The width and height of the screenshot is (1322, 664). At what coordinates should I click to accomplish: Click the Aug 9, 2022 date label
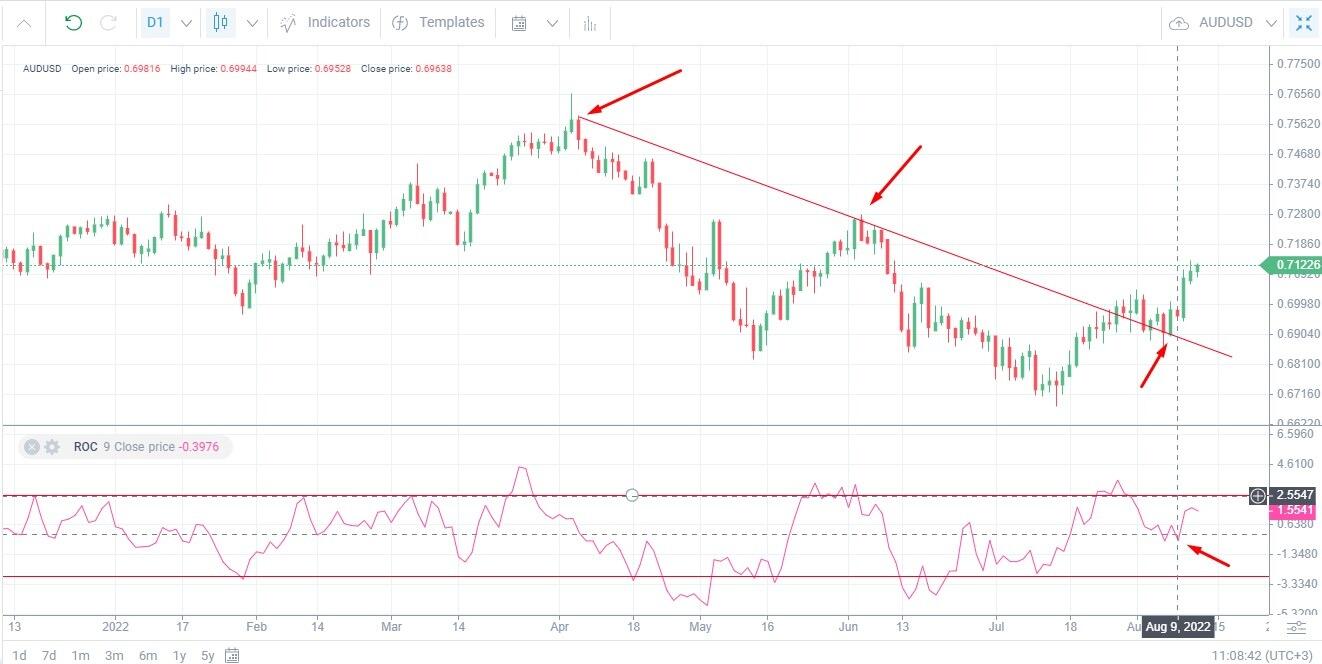click(x=1176, y=627)
